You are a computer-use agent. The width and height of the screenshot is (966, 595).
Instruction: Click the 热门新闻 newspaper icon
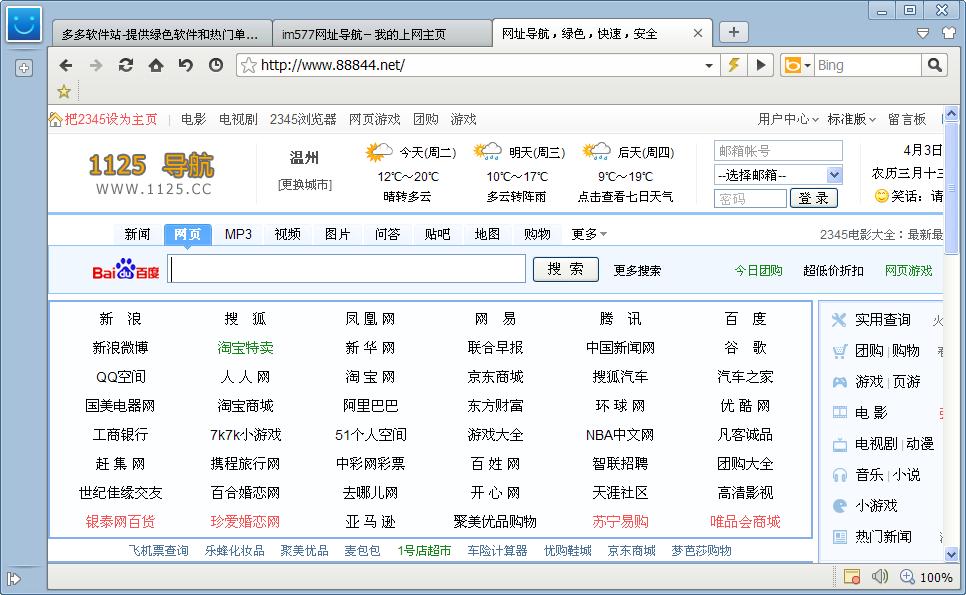coord(840,536)
